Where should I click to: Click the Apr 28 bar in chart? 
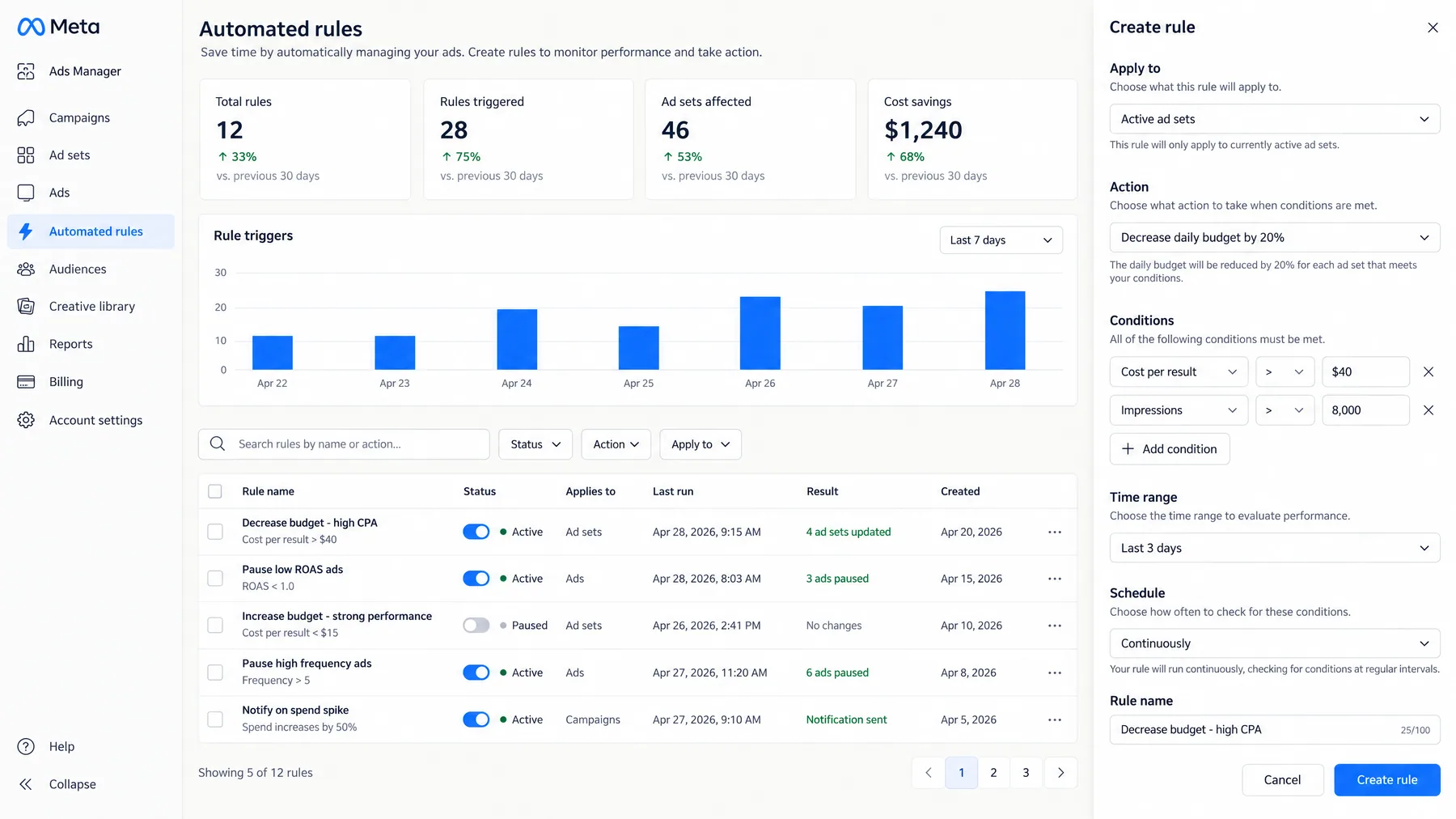(x=1005, y=330)
